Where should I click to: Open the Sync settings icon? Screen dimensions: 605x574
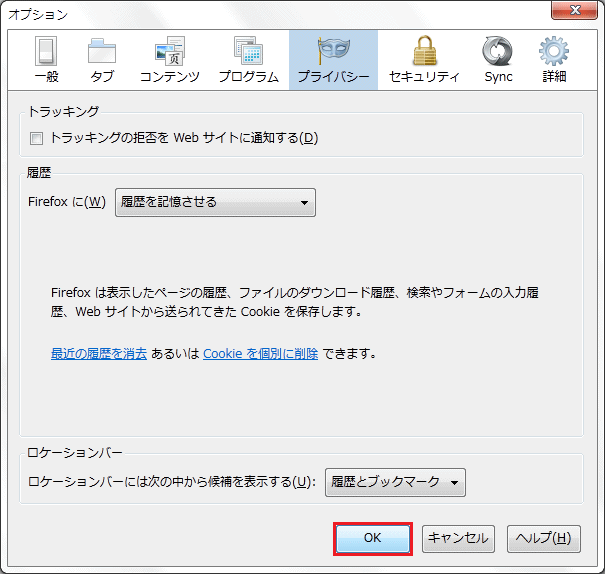(498, 60)
